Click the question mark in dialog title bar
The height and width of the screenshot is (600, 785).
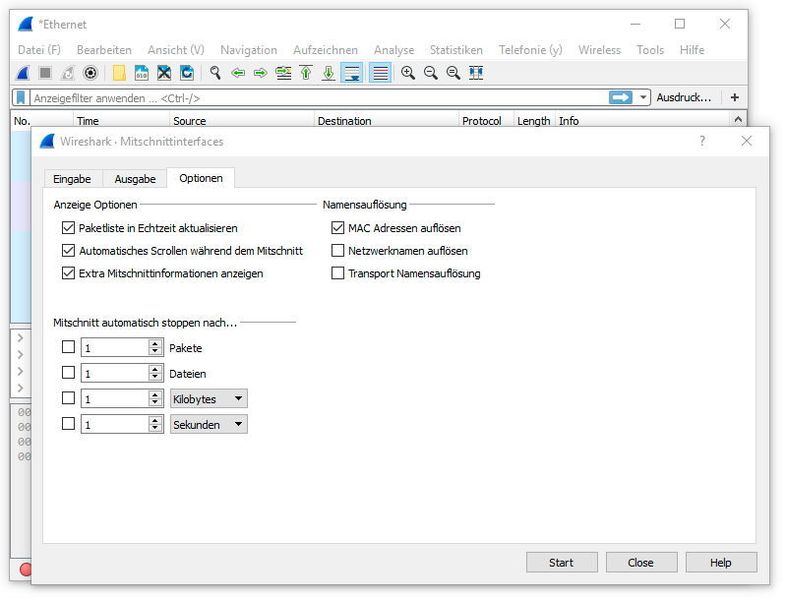click(702, 141)
